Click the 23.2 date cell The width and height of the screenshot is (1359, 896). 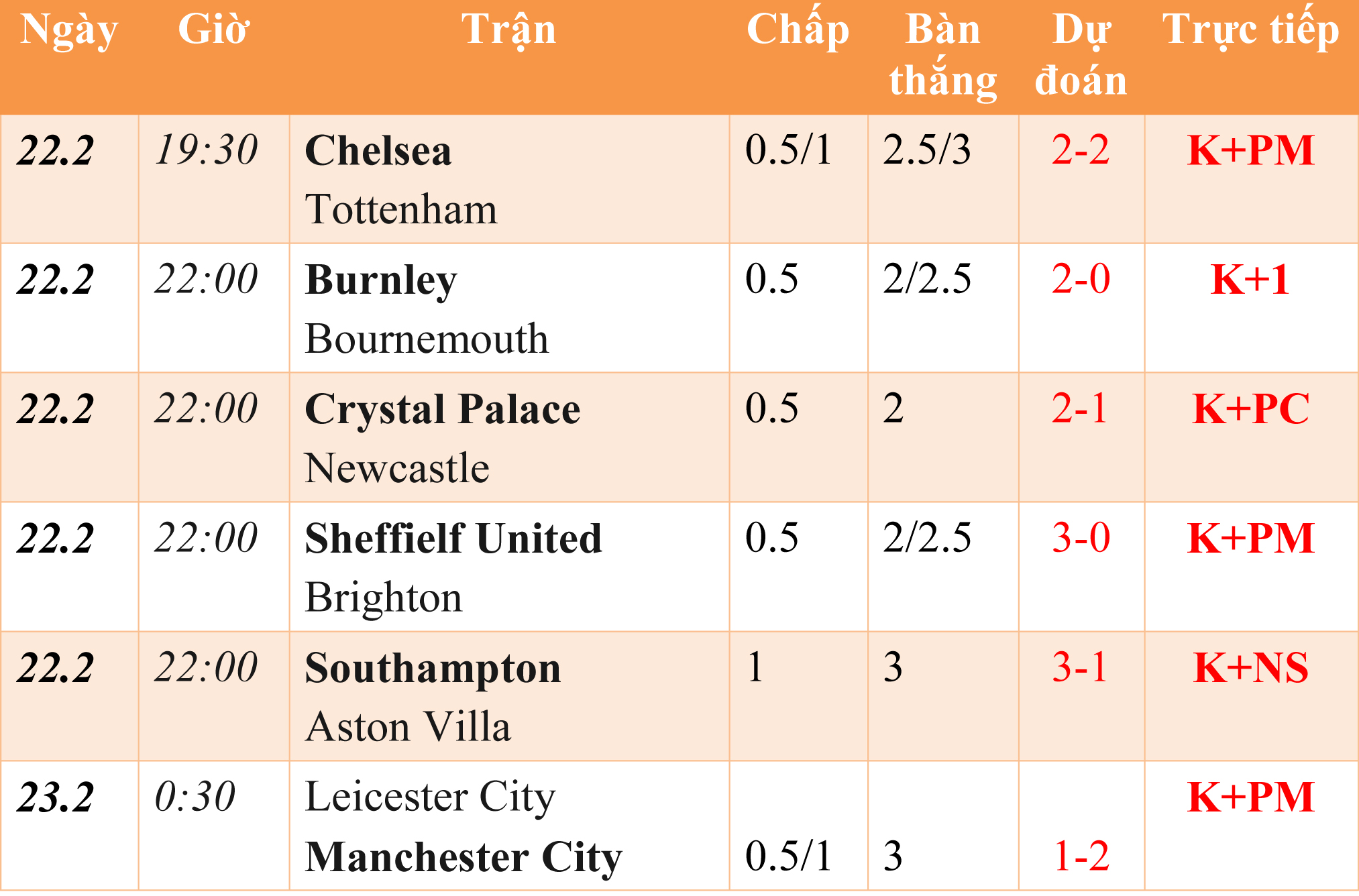click(x=56, y=798)
